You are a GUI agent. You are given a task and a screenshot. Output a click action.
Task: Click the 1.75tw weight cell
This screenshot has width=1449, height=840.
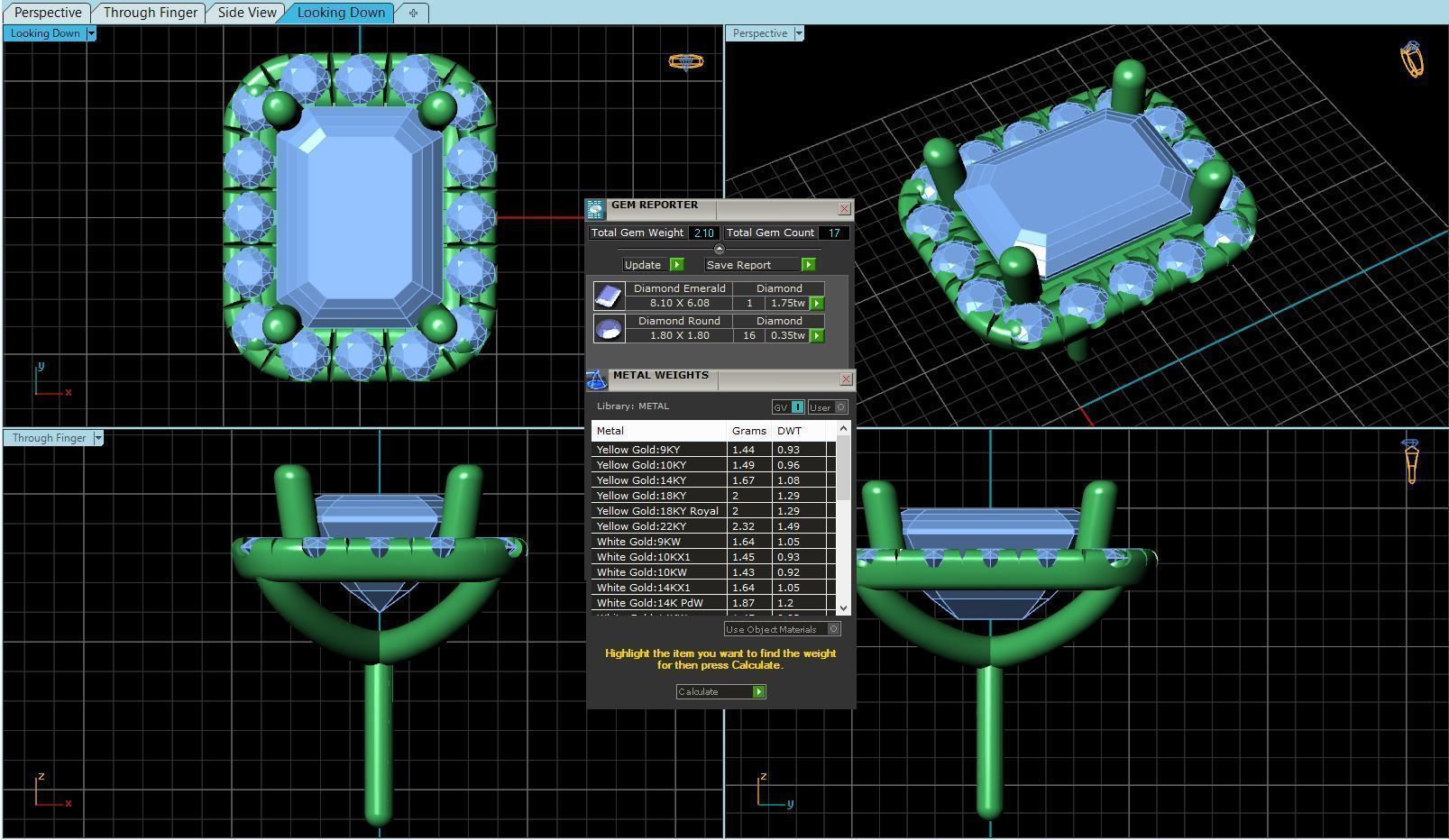pyautogui.click(x=787, y=304)
